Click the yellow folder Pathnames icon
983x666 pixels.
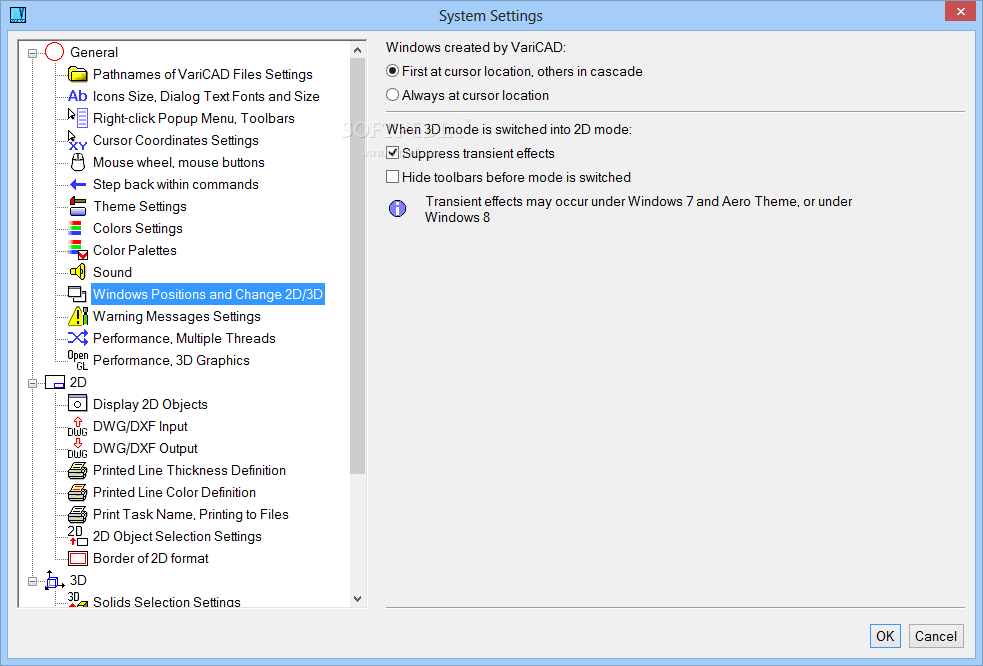pyautogui.click(x=77, y=74)
